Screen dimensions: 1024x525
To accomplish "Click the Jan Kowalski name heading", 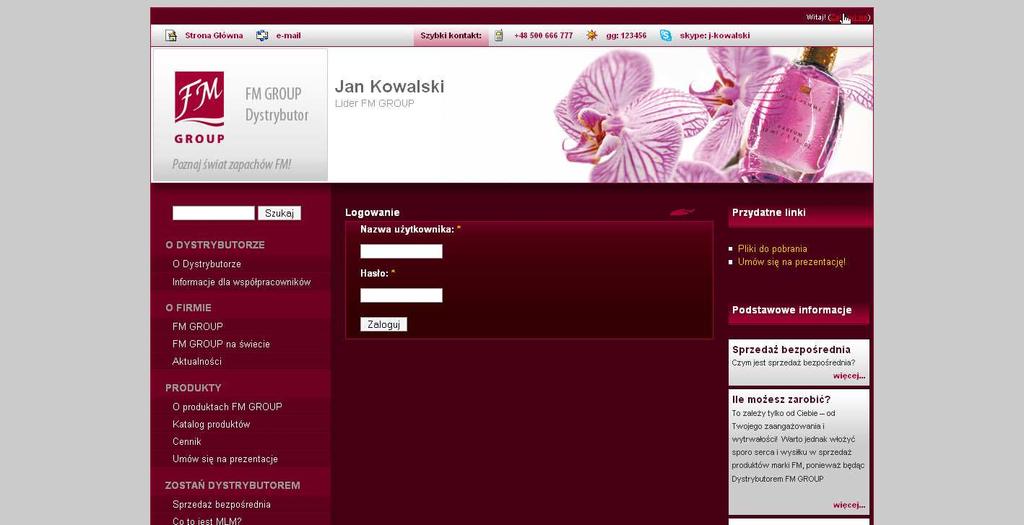I will pos(389,86).
